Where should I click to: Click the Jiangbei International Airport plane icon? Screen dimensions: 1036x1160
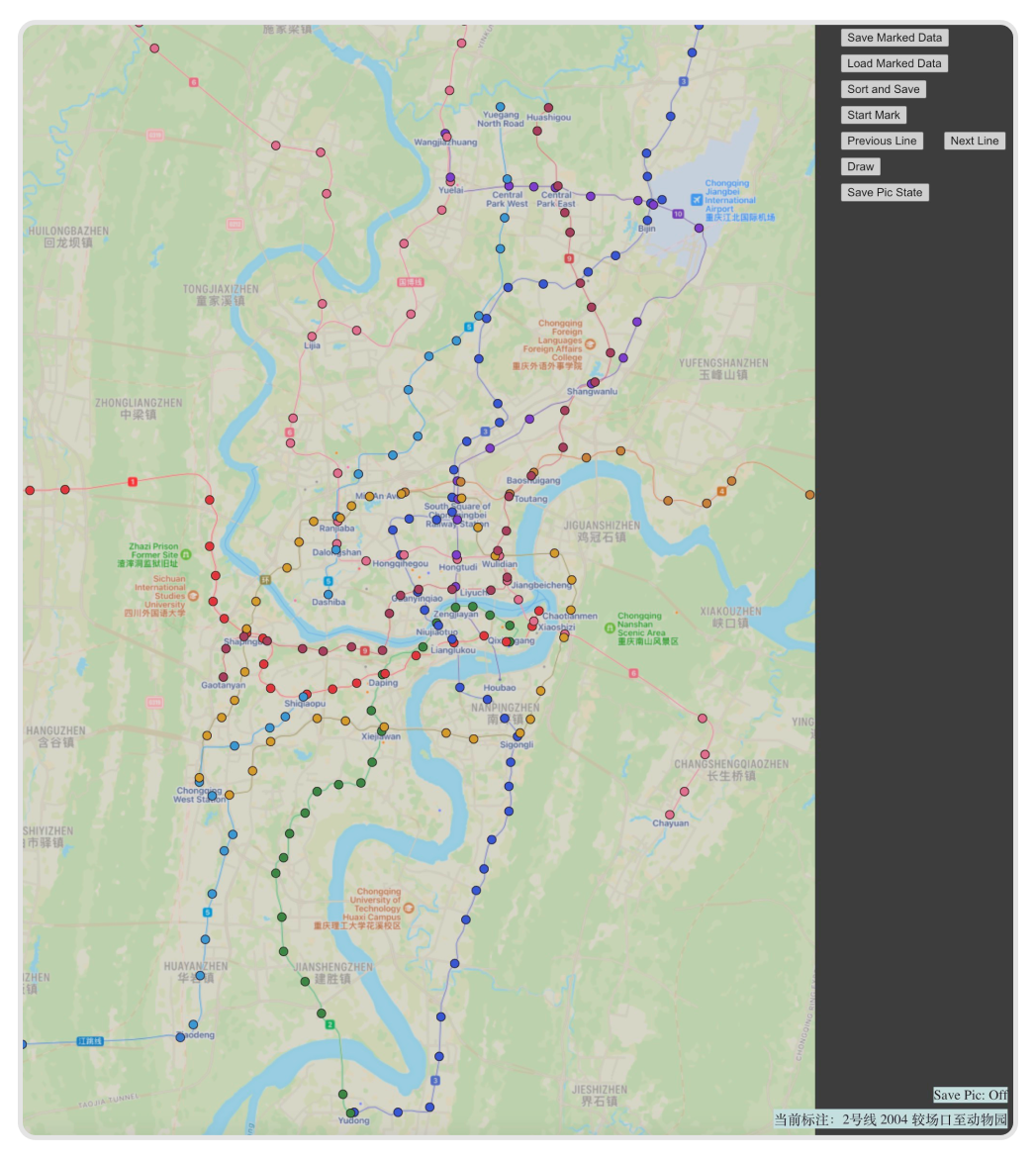pyautogui.click(x=697, y=200)
